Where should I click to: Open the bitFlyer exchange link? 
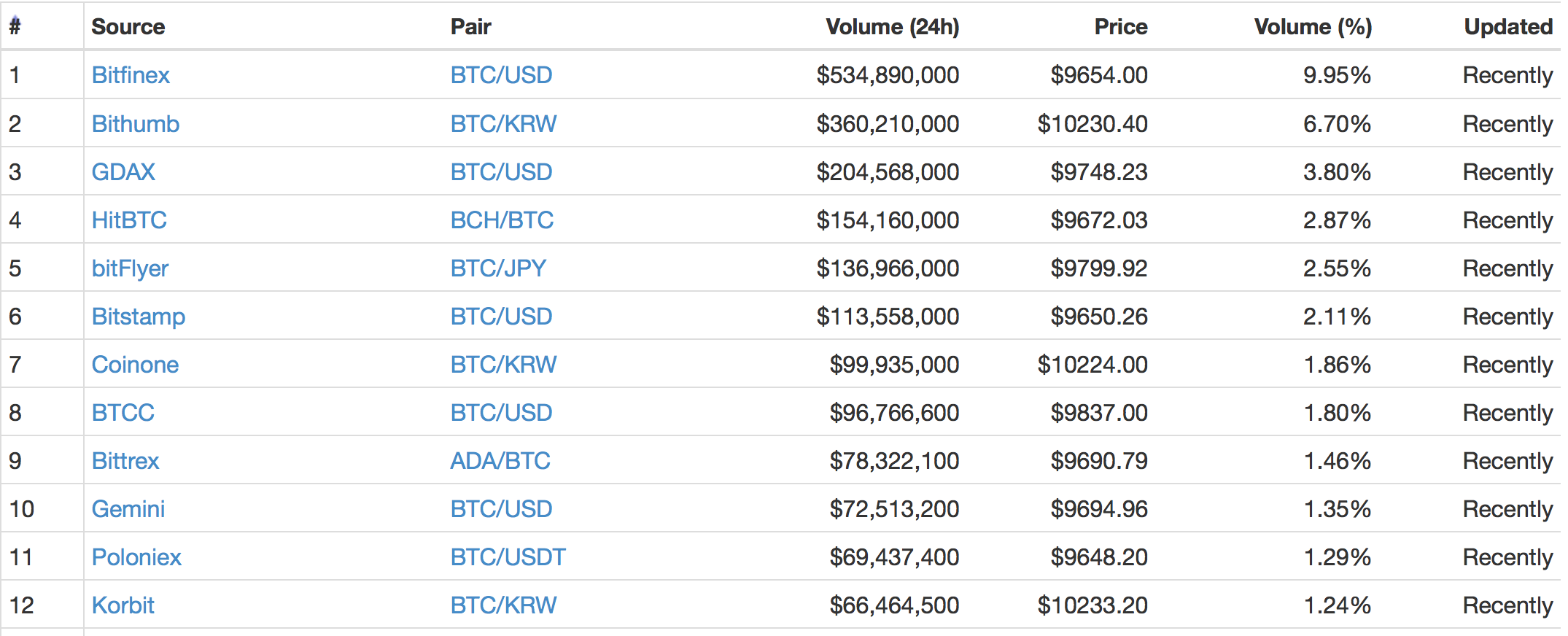tap(130, 268)
